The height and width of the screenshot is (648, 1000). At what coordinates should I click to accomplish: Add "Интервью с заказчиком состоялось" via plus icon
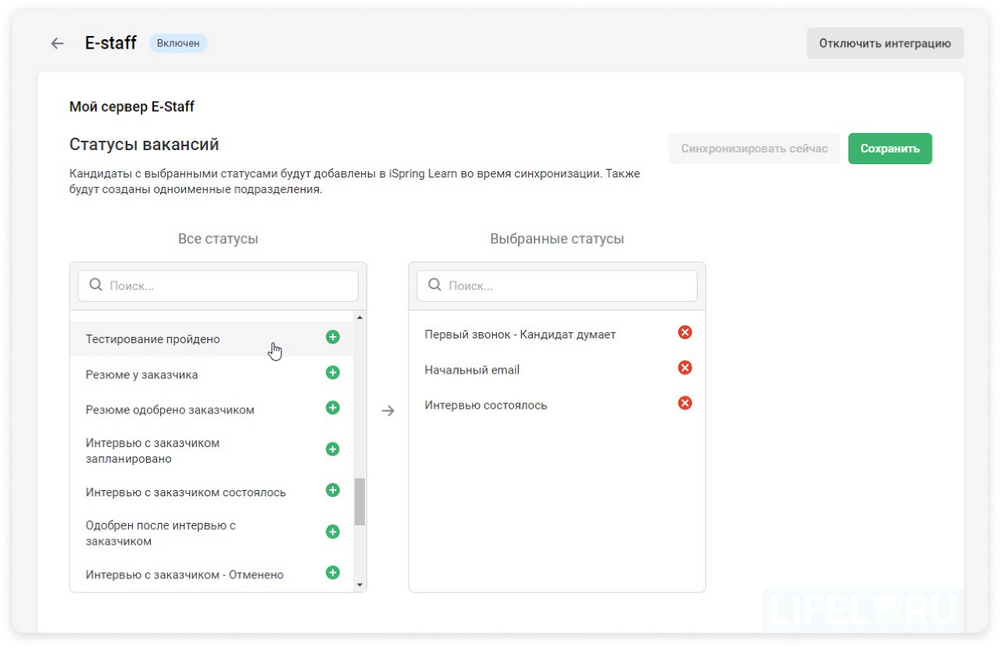(x=332, y=490)
